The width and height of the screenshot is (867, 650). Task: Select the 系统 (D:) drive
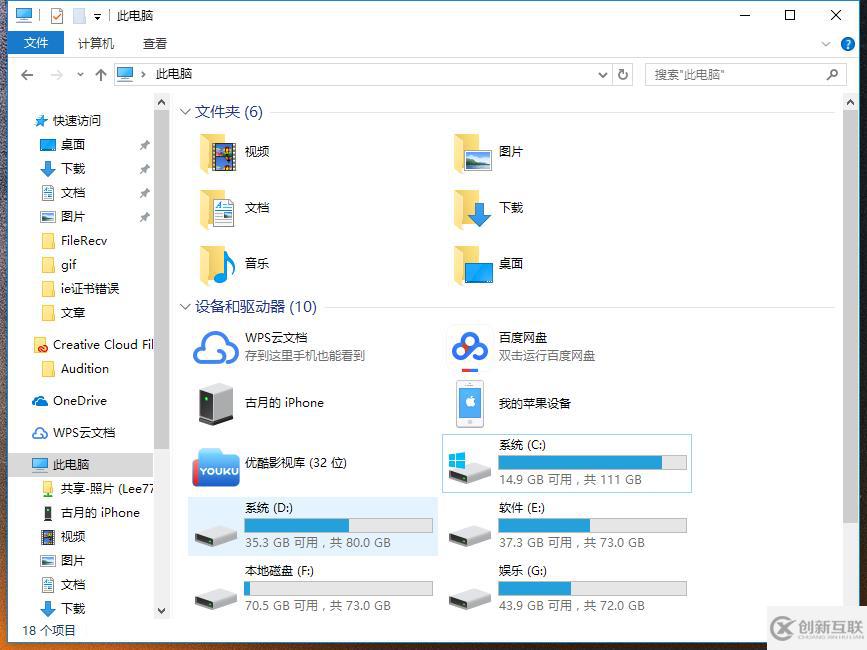point(313,526)
